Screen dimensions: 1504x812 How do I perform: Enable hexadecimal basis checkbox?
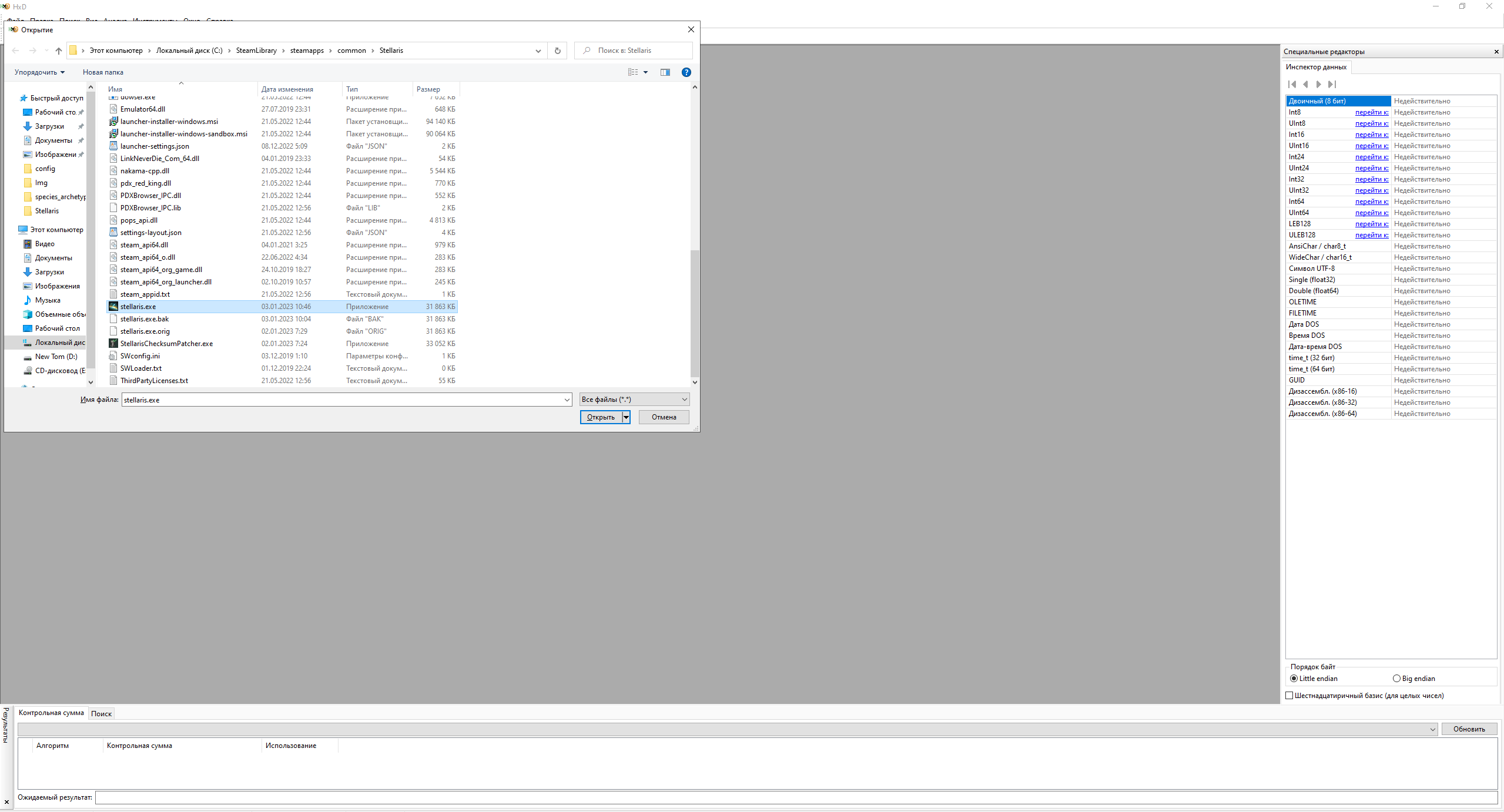pos(1289,696)
